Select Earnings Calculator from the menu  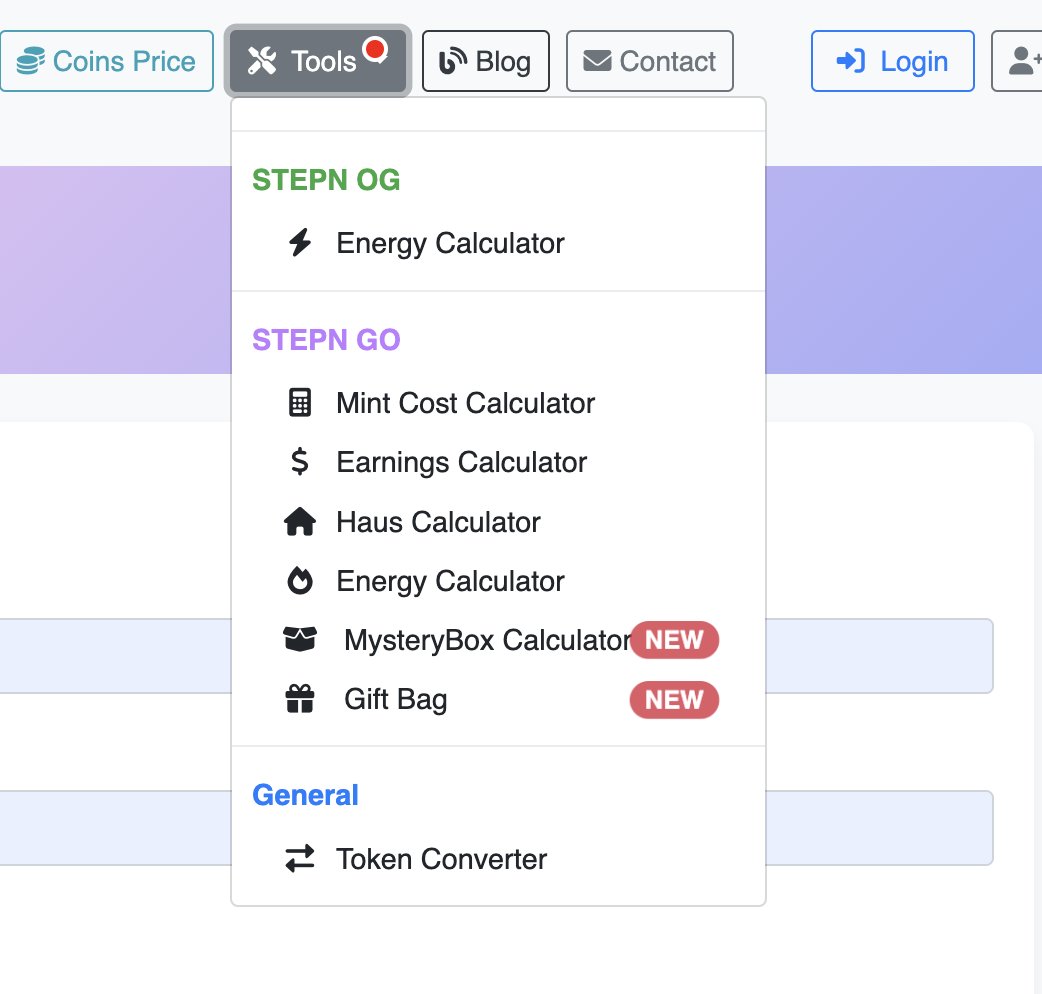[461, 462]
